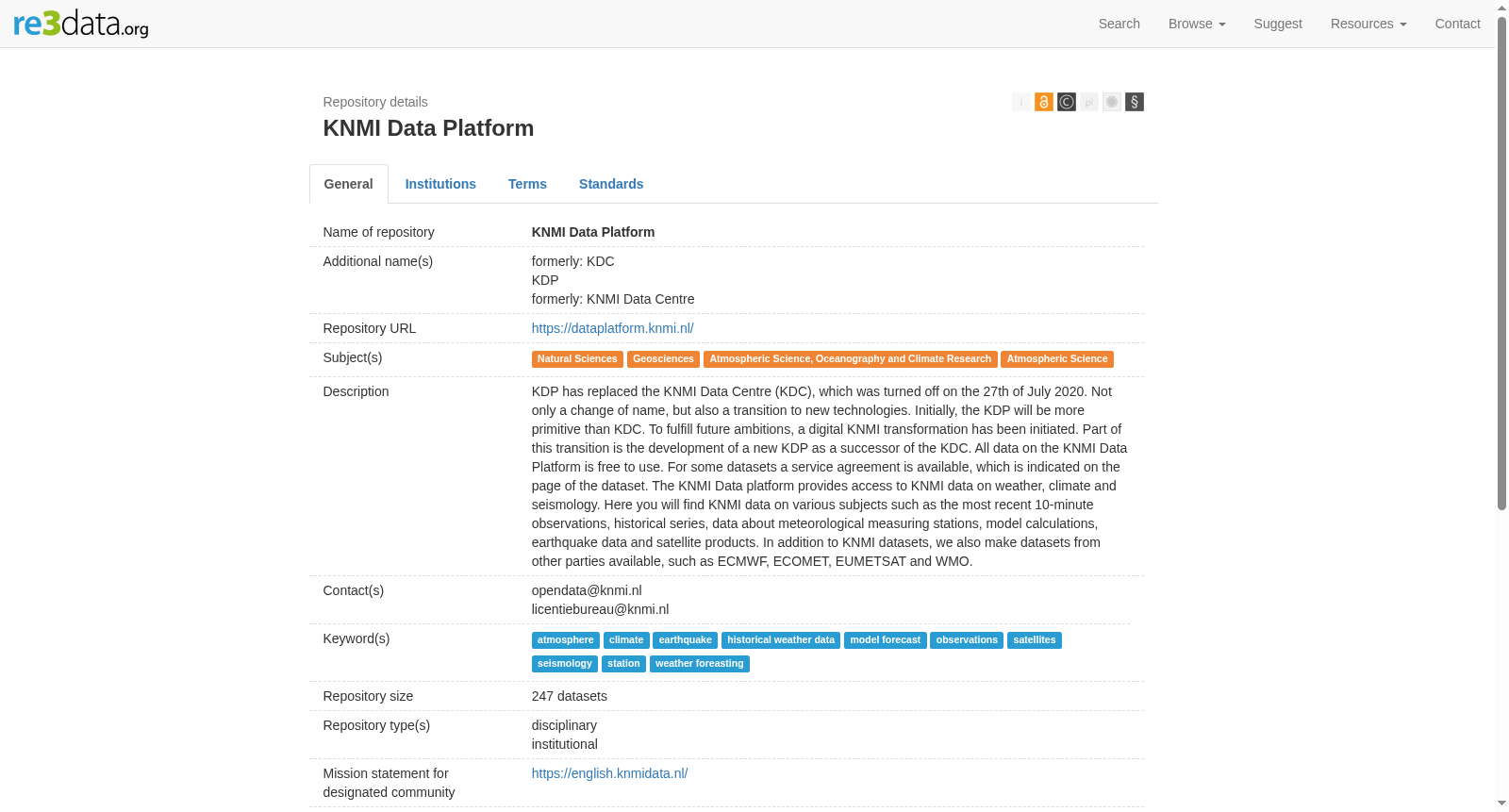Go to the Contact page
This screenshot has height=812, width=1509.
point(1458,24)
